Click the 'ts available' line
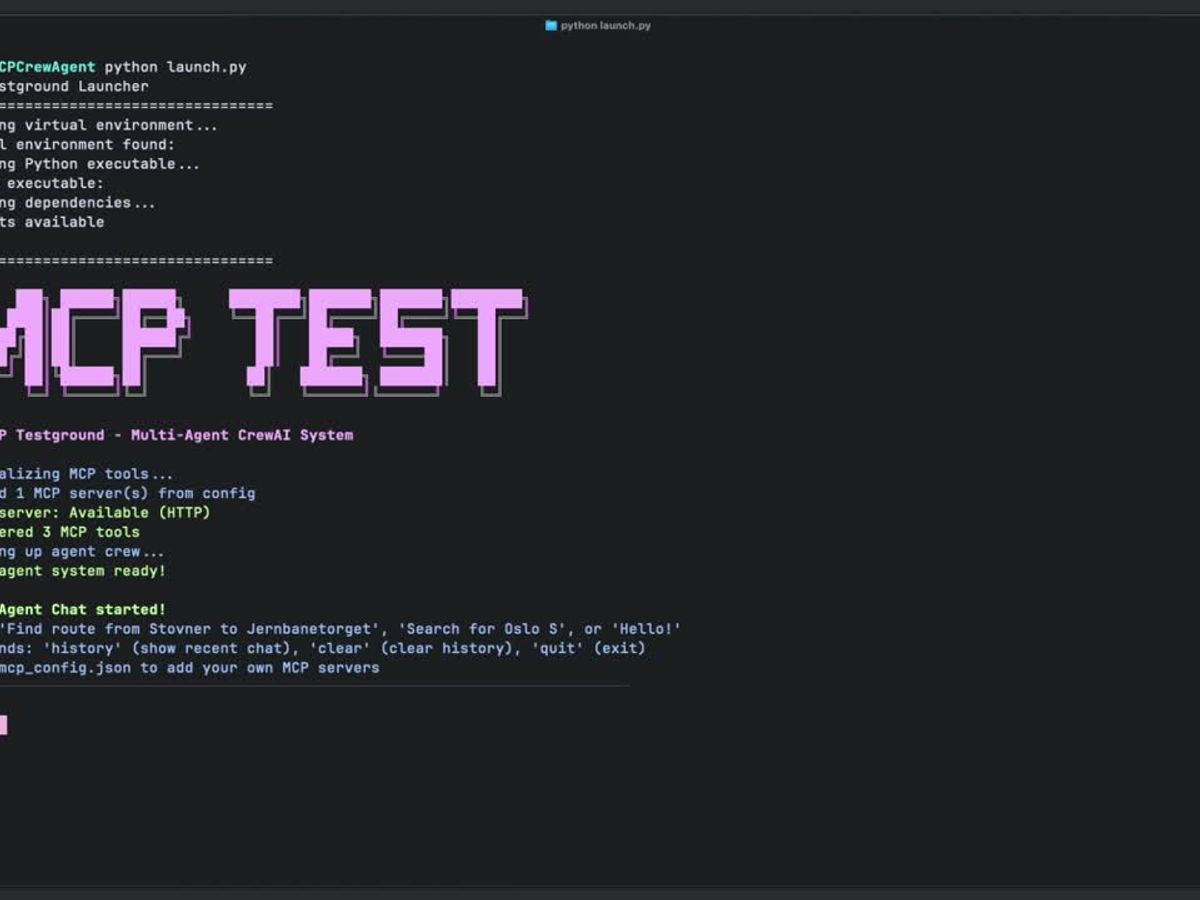Image resolution: width=1200 pixels, height=900 pixels. [52, 222]
